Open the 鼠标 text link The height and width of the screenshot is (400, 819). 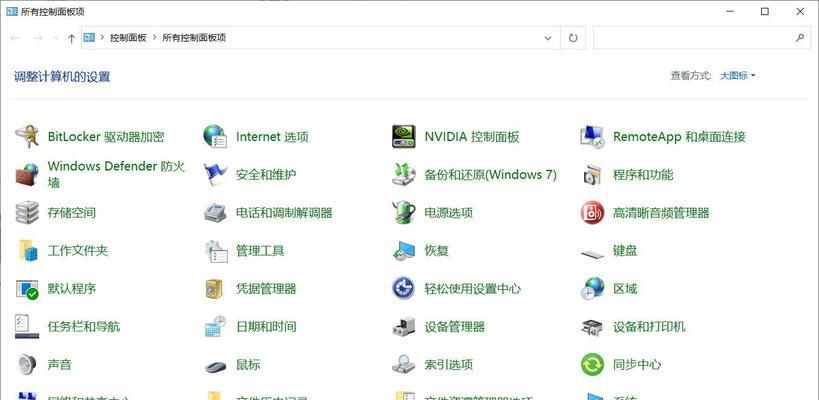[x=248, y=364]
